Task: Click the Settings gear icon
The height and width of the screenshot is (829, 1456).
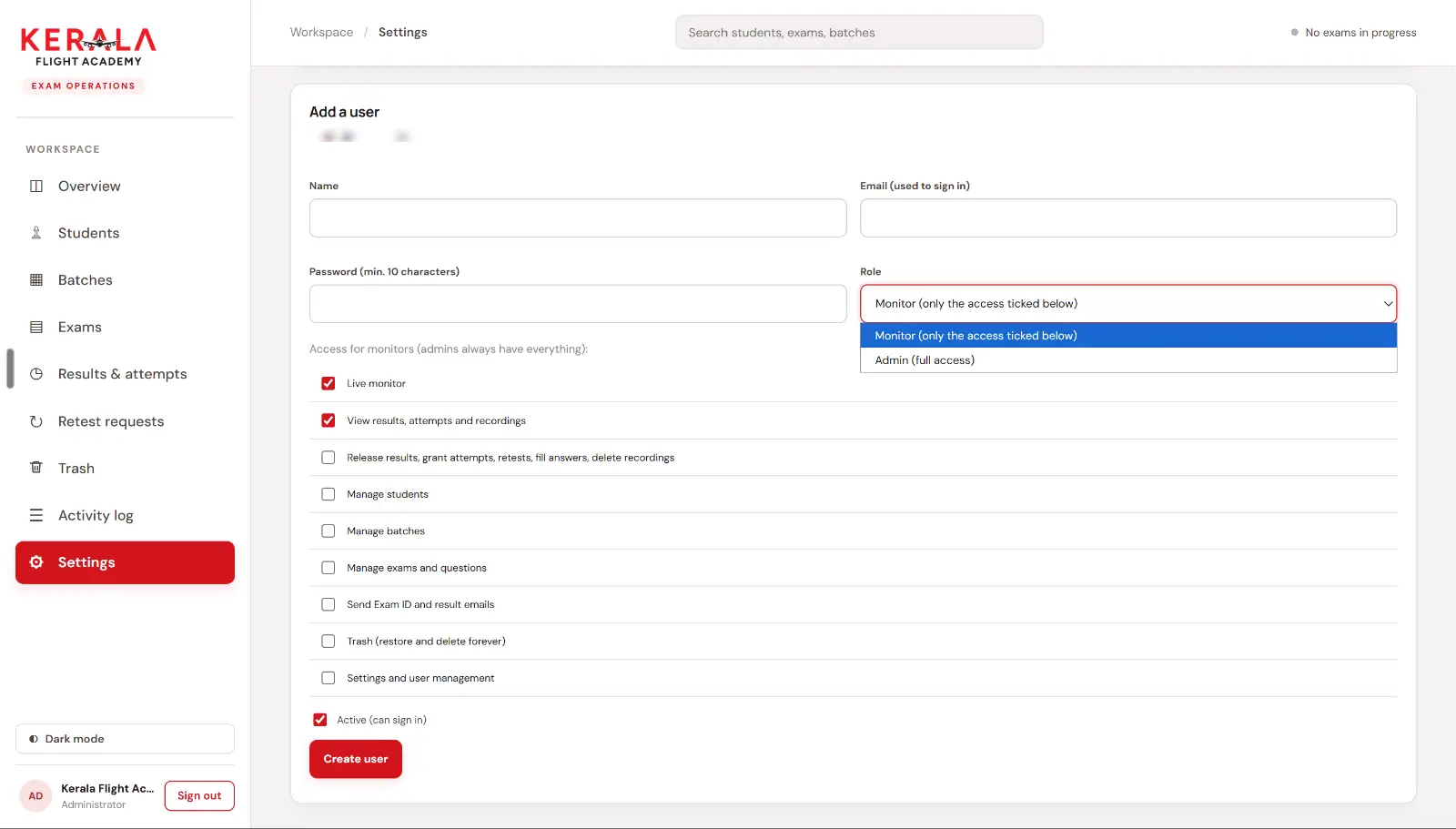Action: click(36, 562)
